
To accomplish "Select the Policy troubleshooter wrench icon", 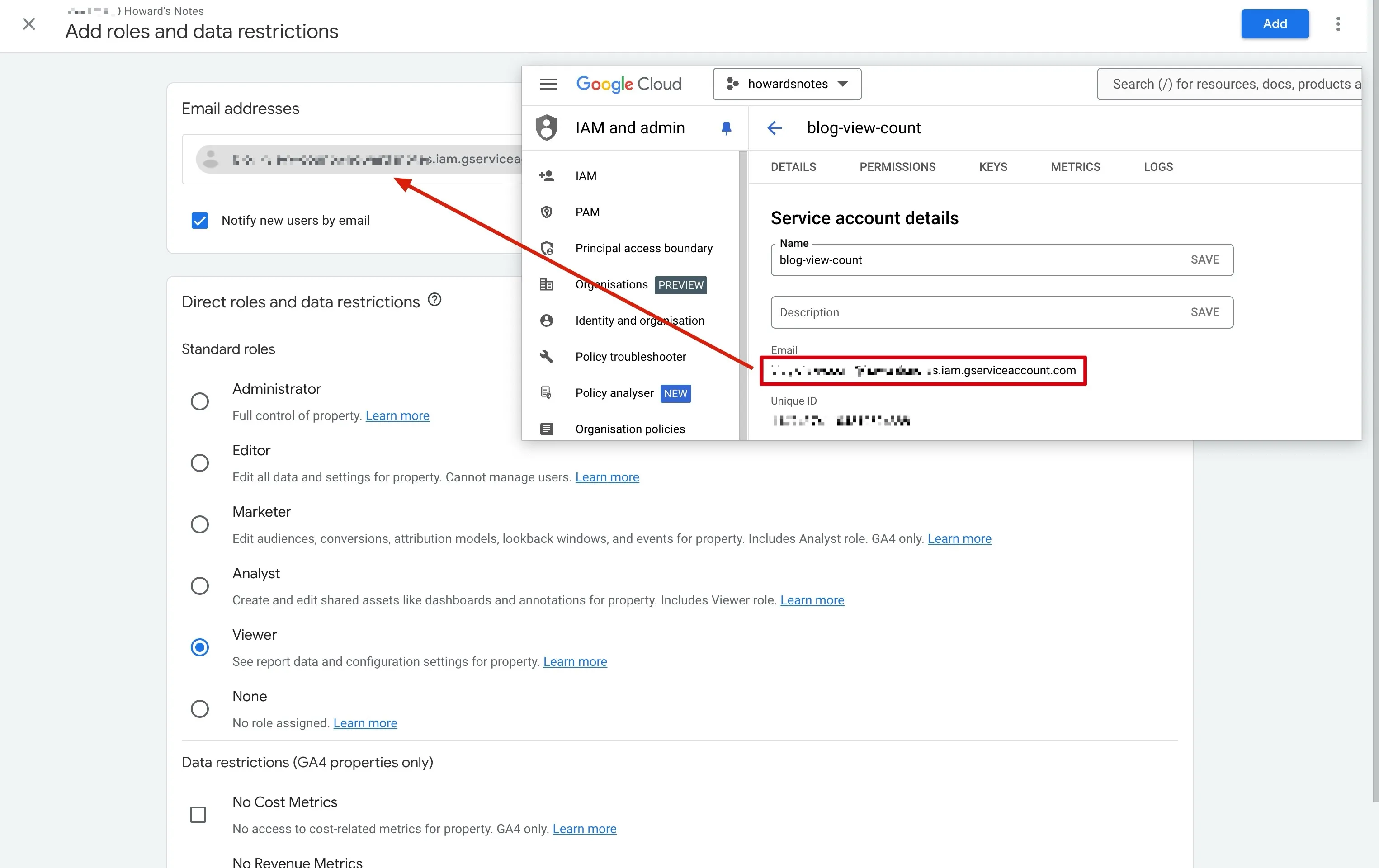I will (x=546, y=356).
